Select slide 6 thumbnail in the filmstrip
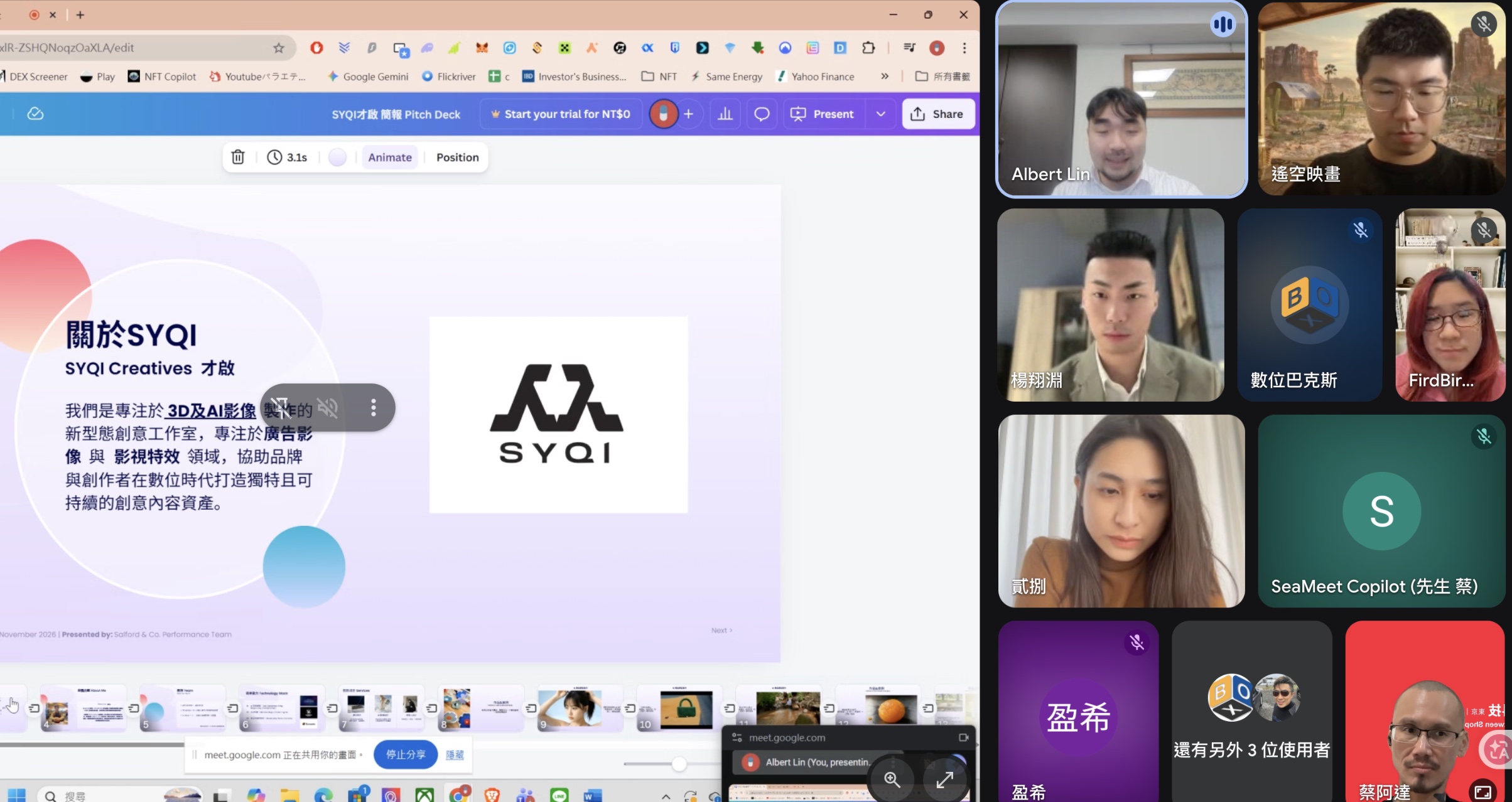The height and width of the screenshot is (802, 1512). point(281,708)
